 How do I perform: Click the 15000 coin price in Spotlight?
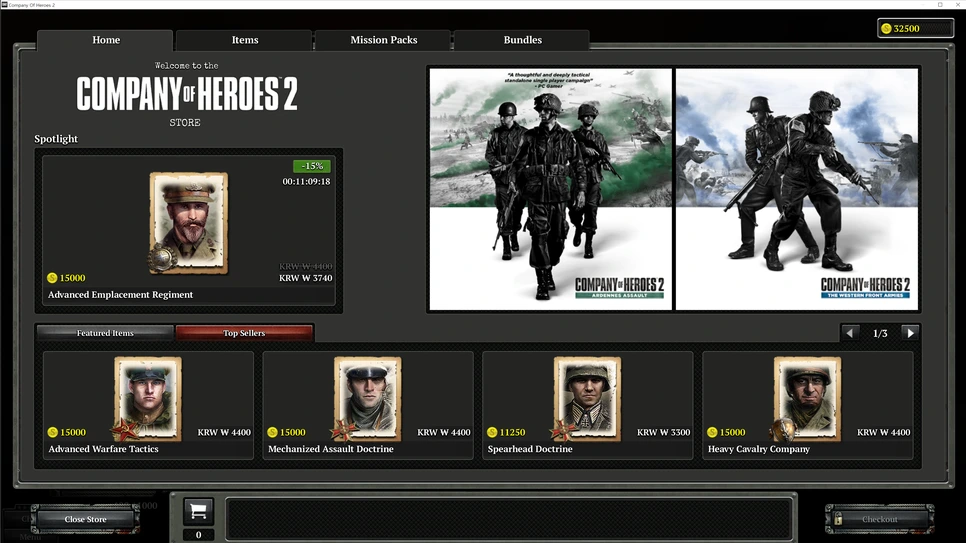(67, 278)
